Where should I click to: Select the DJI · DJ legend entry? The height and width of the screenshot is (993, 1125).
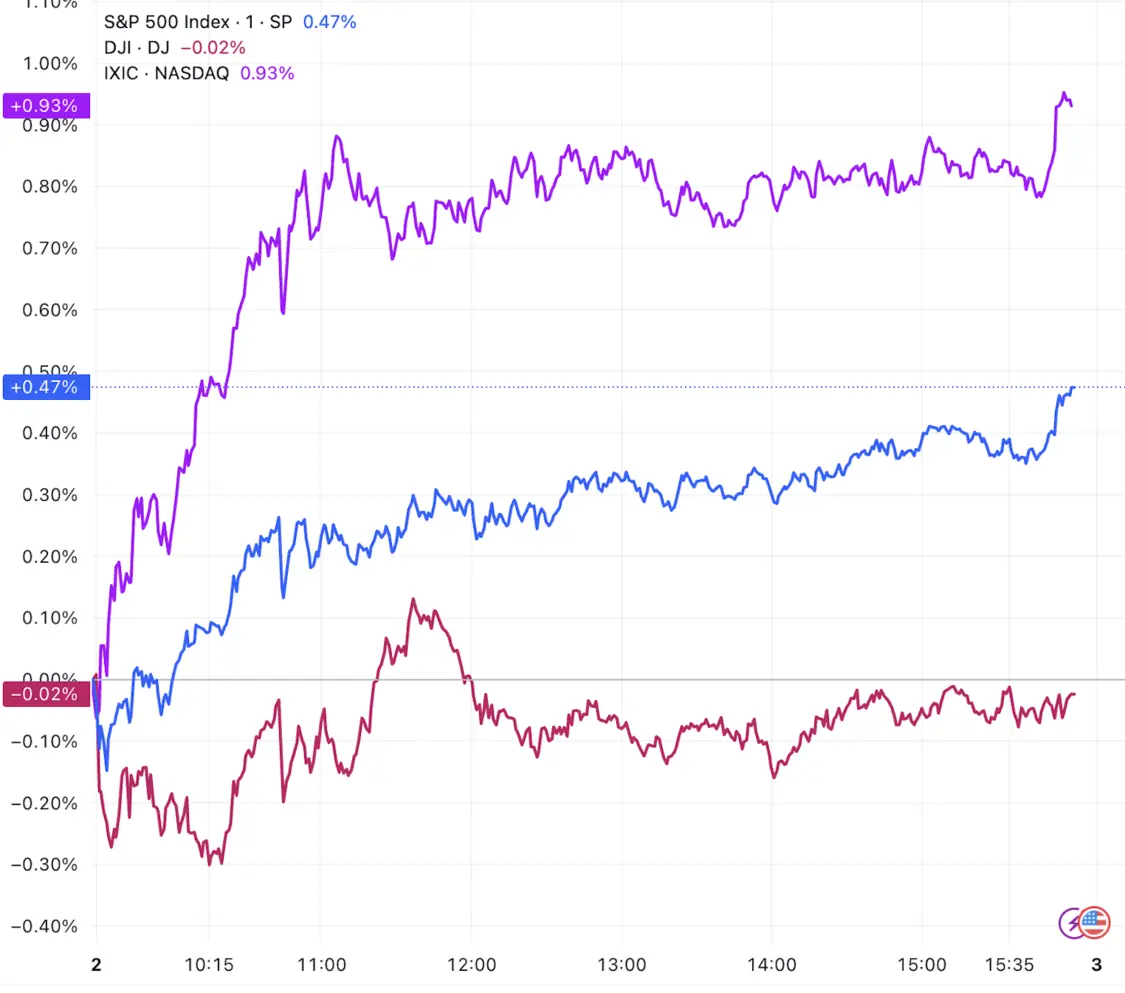136,47
